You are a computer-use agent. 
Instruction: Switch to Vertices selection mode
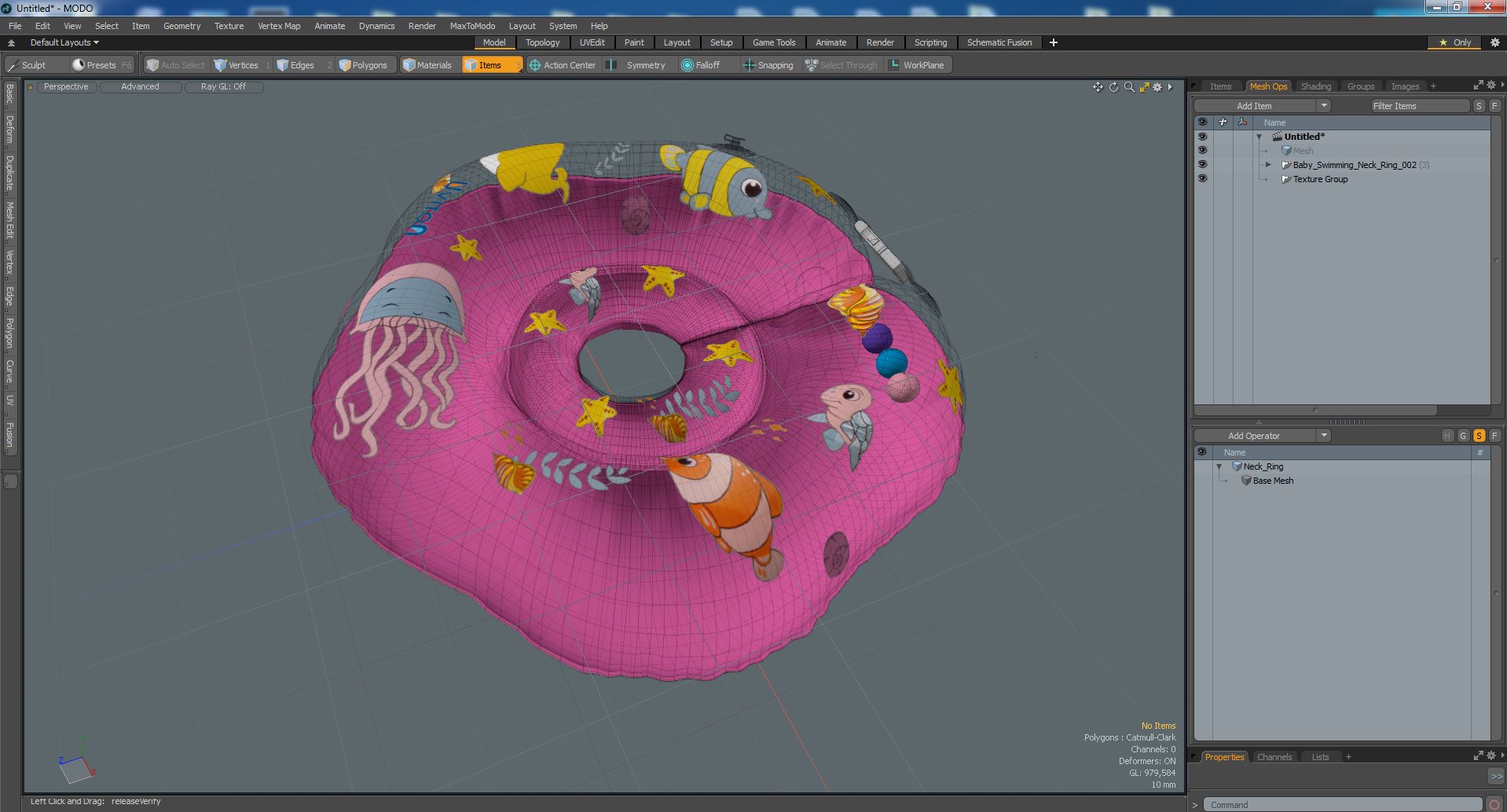point(242,65)
